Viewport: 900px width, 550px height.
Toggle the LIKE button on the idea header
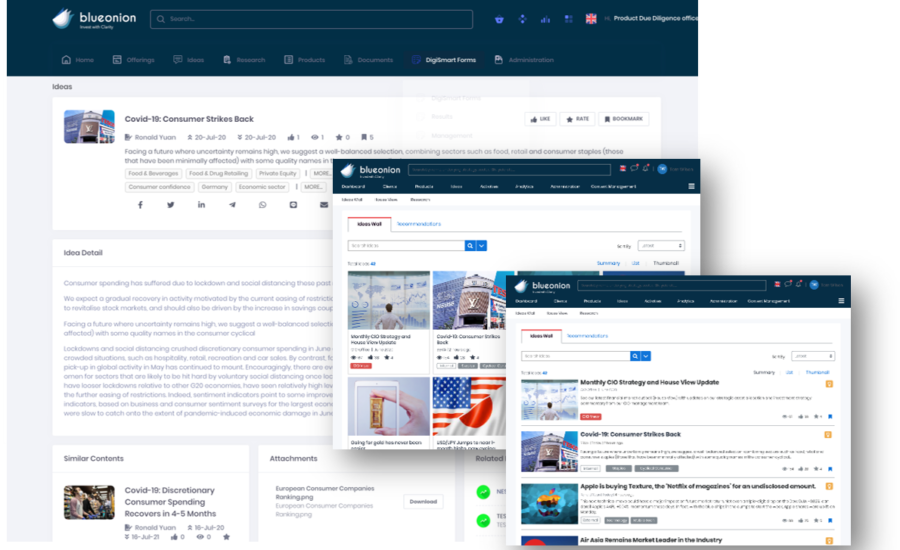pyautogui.click(x=540, y=119)
